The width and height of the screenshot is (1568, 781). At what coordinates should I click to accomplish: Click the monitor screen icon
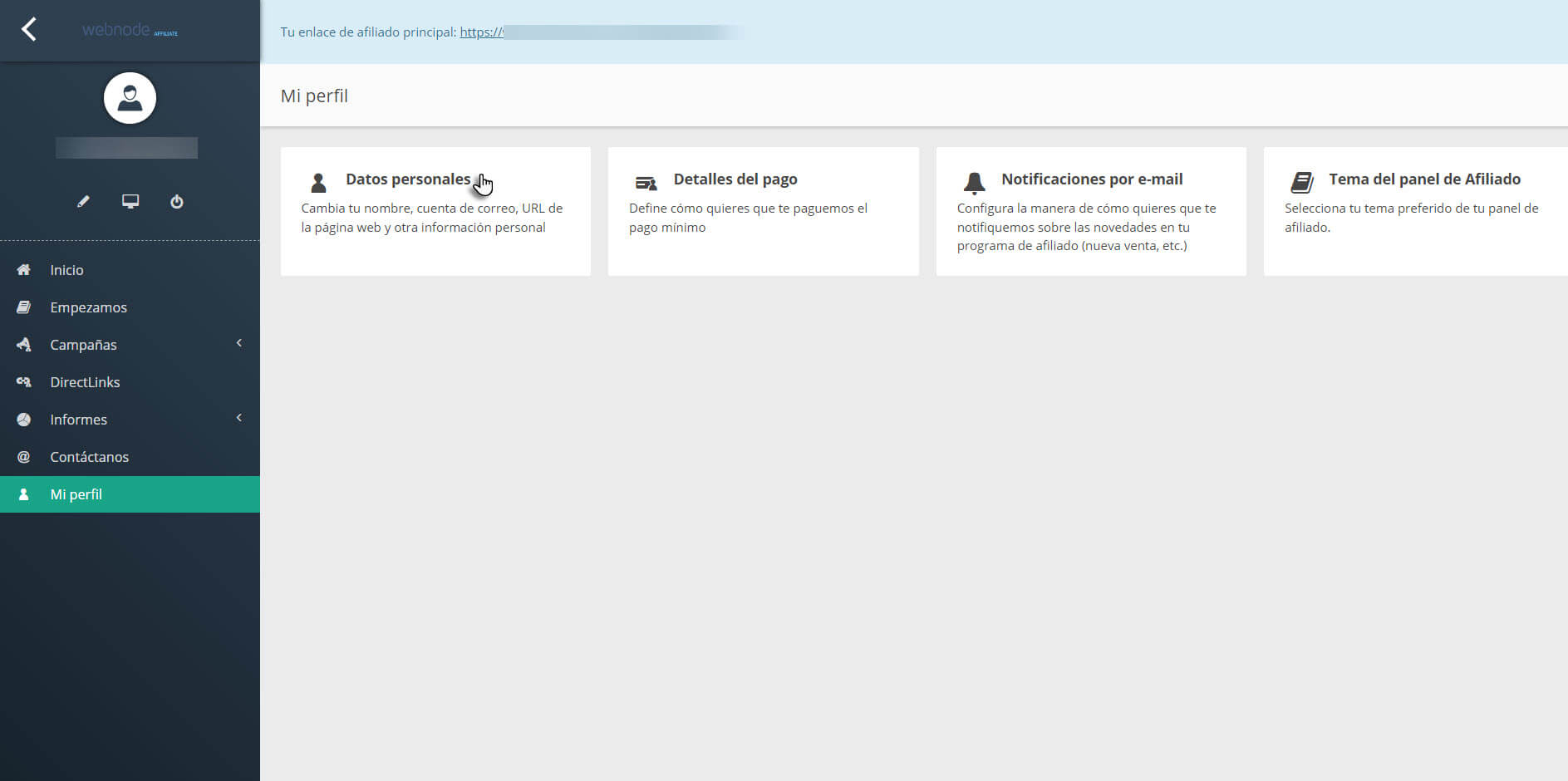(x=130, y=201)
